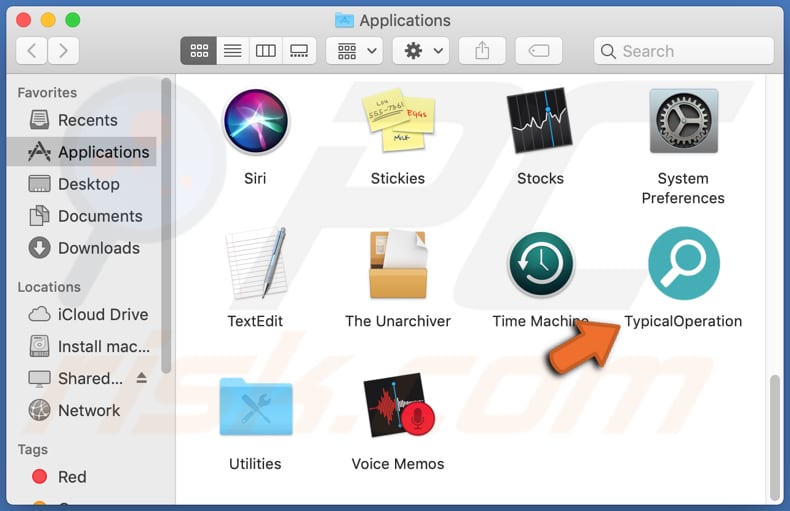Zoom the window with green button

tap(73, 20)
